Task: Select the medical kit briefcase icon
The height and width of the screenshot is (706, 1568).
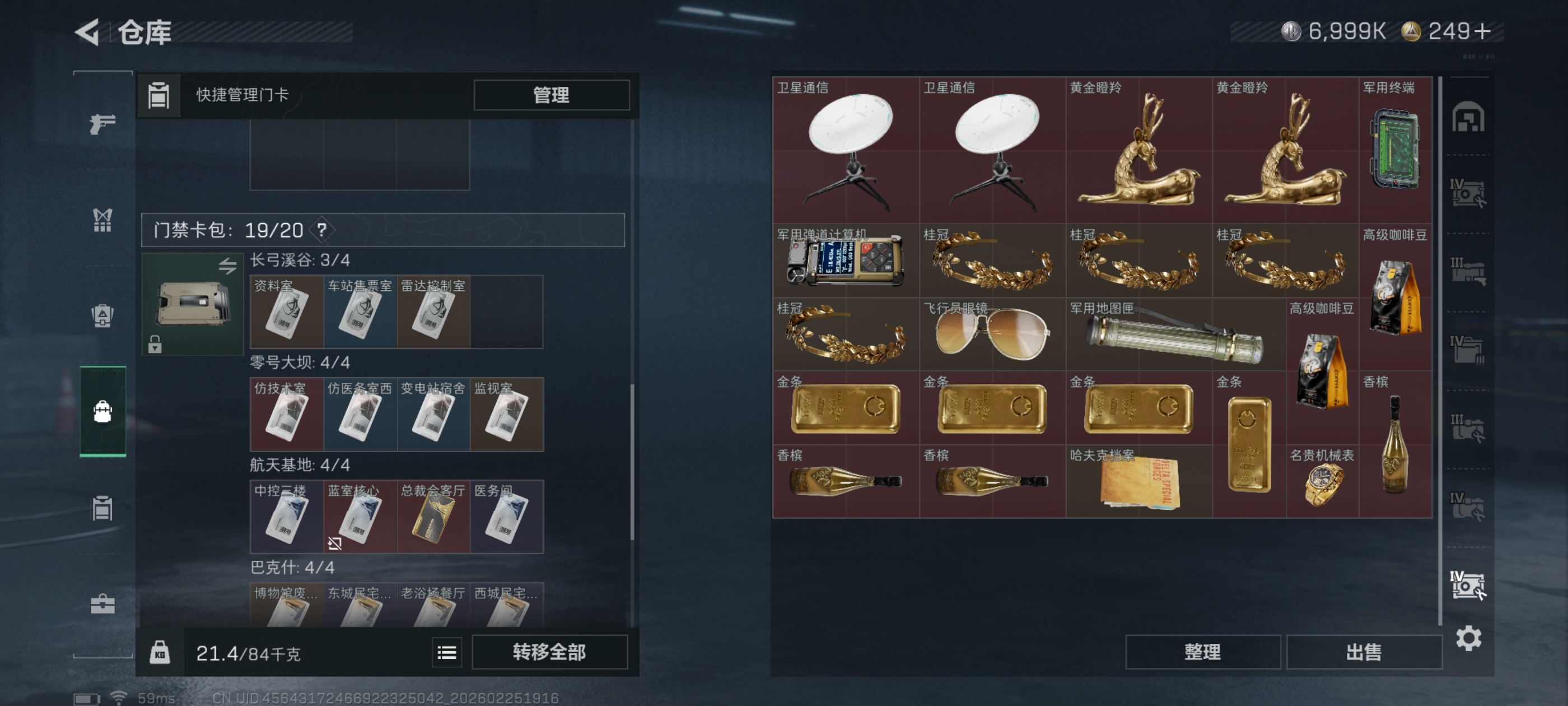Action: (x=102, y=603)
